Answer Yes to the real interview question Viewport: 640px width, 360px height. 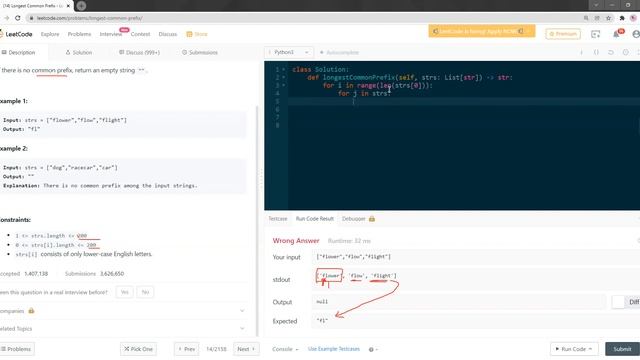coord(124,292)
